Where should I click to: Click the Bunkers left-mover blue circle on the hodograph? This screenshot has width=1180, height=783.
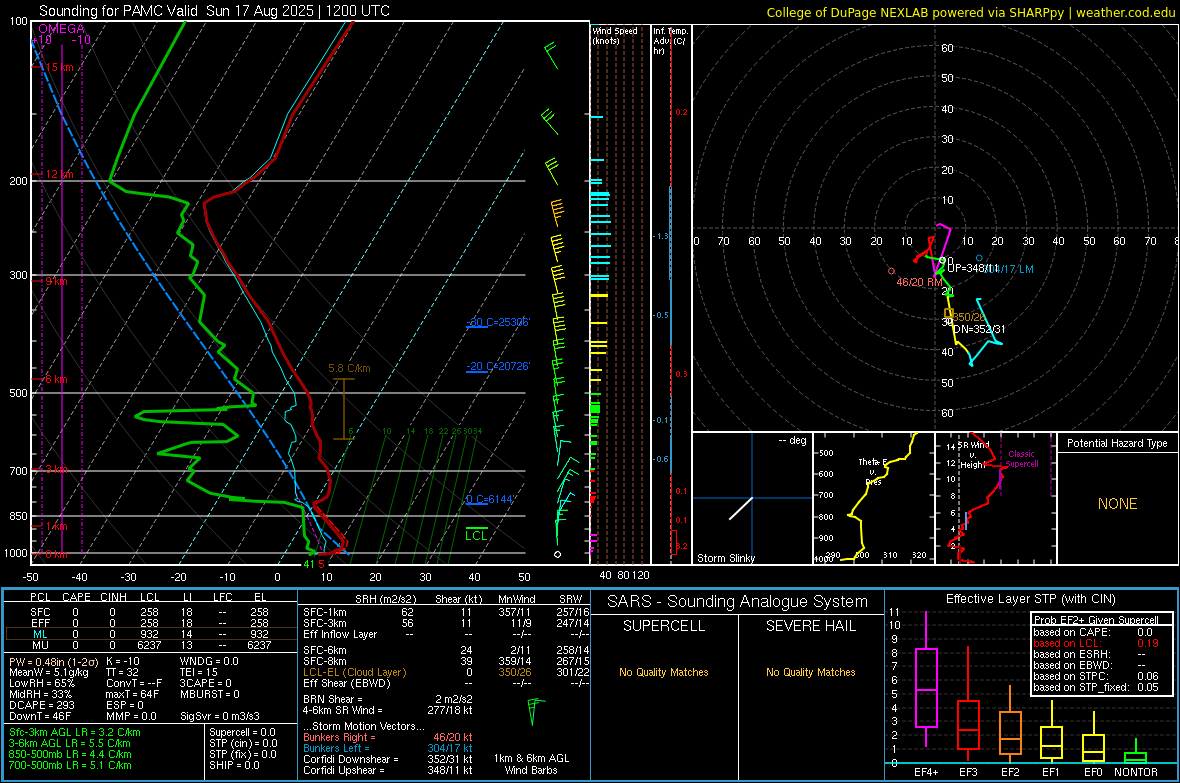[x=979, y=258]
